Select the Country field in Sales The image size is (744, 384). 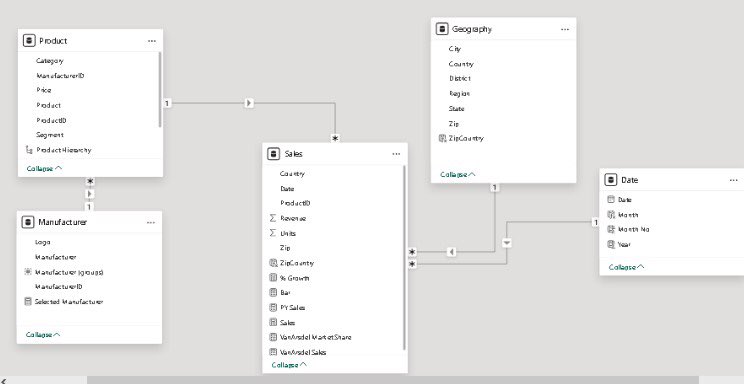click(292, 174)
